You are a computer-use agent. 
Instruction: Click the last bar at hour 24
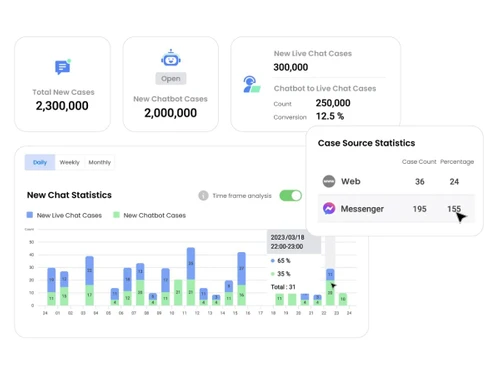(343, 299)
